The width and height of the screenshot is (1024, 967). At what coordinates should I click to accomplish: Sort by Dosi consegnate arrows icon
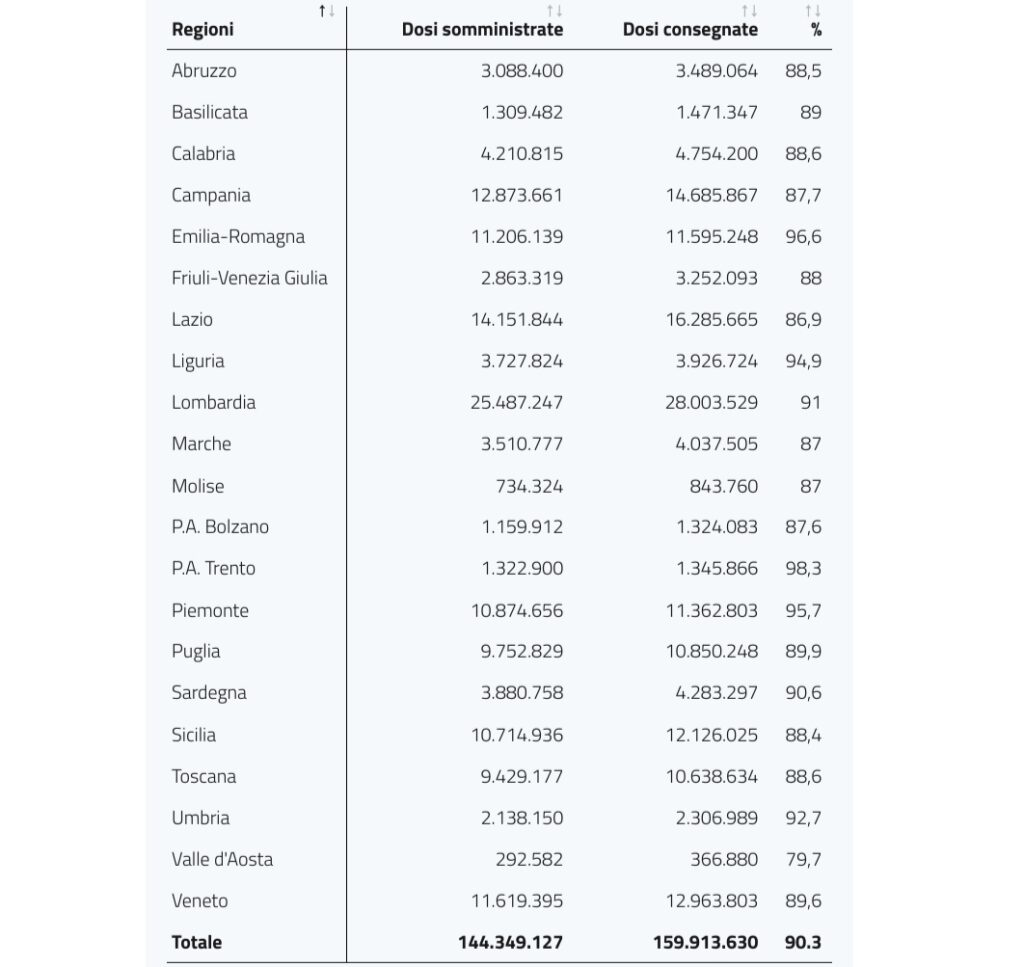pos(749,11)
